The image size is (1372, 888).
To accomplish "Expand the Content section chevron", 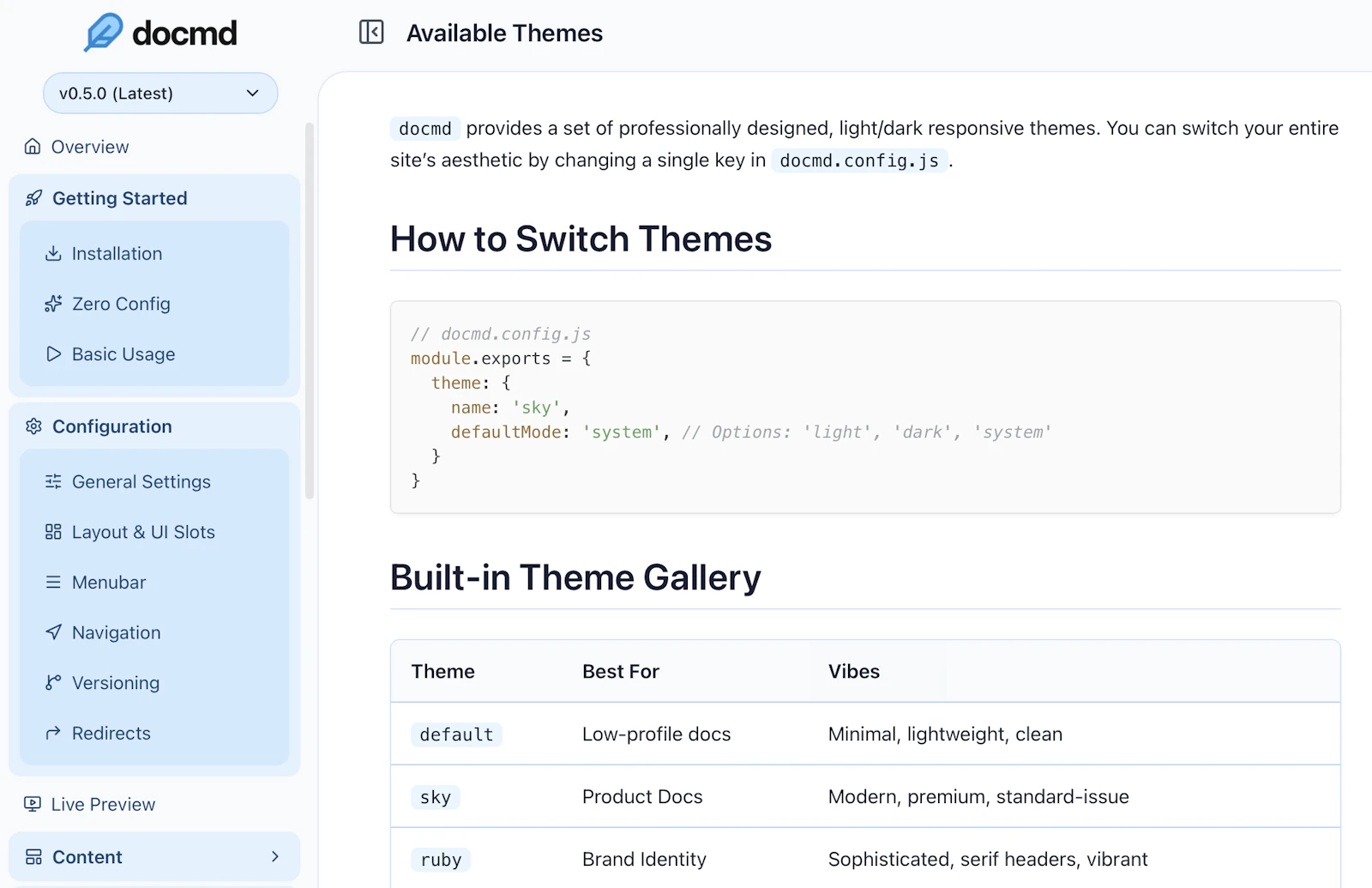I will coord(275,856).
